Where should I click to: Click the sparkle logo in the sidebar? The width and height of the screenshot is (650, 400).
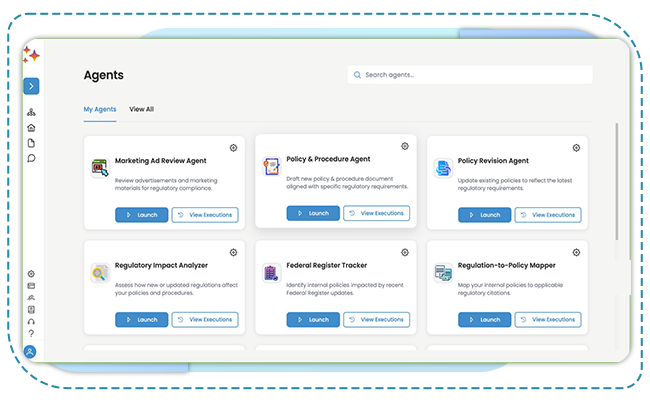[x=31, y=55]
